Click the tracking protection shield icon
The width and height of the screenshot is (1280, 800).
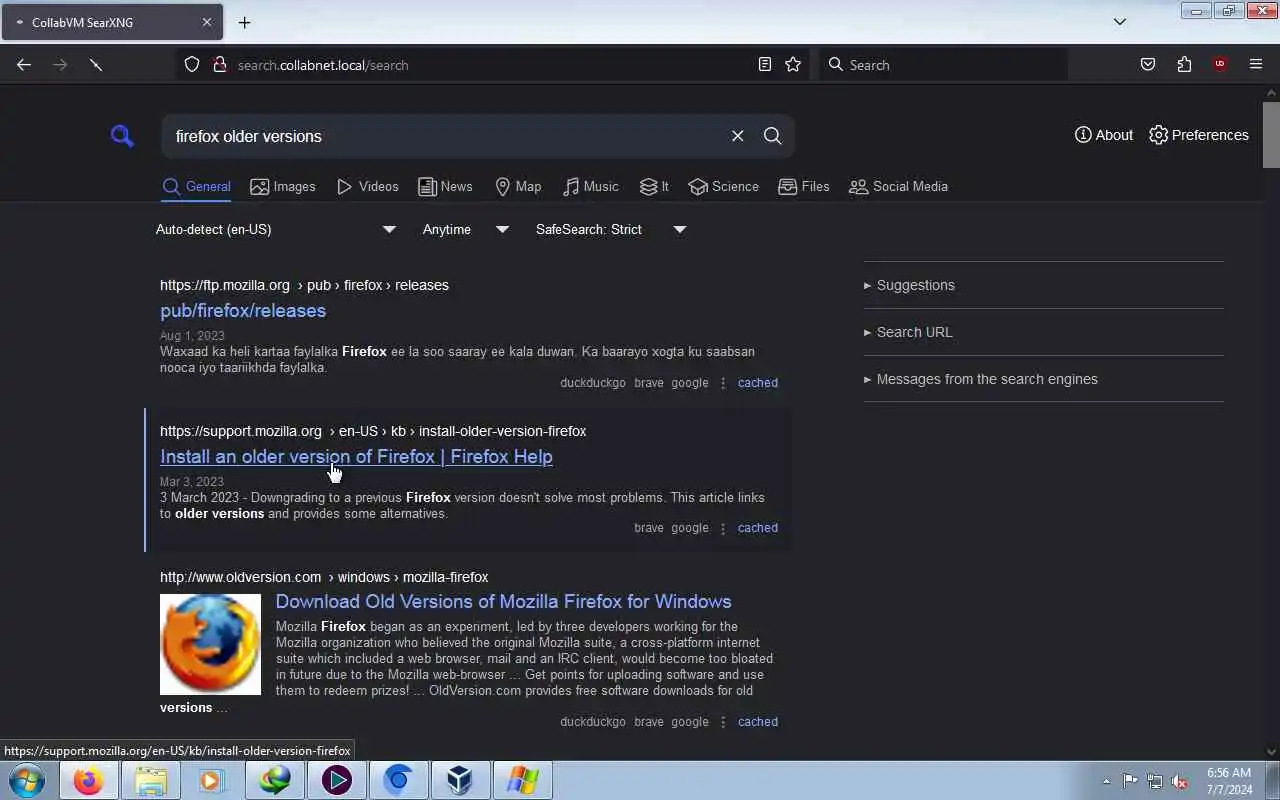[x=192, y=65]
